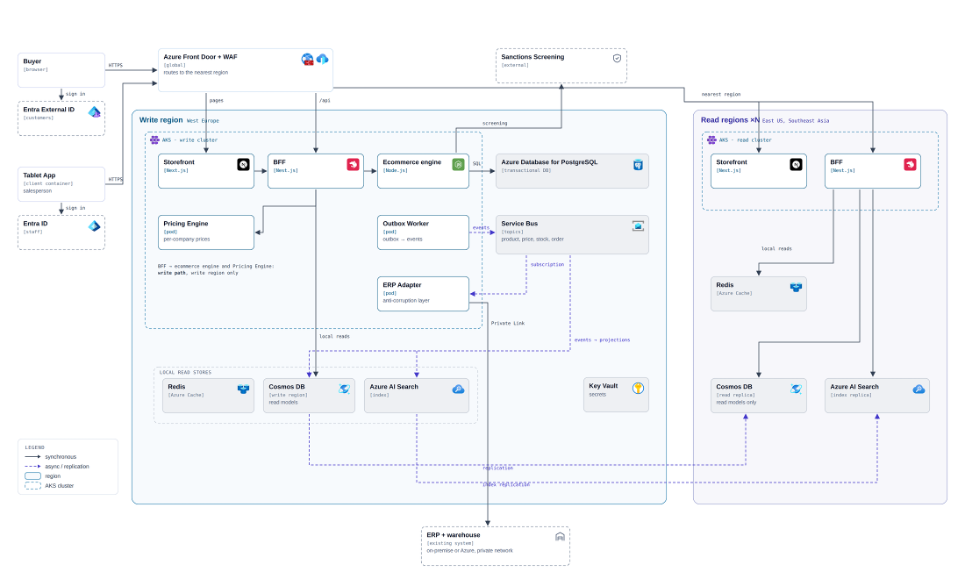The width and height of the screenshot is (966, 580).
Task: Select the Outbox Worker pod node
Action: coord(423,232)
